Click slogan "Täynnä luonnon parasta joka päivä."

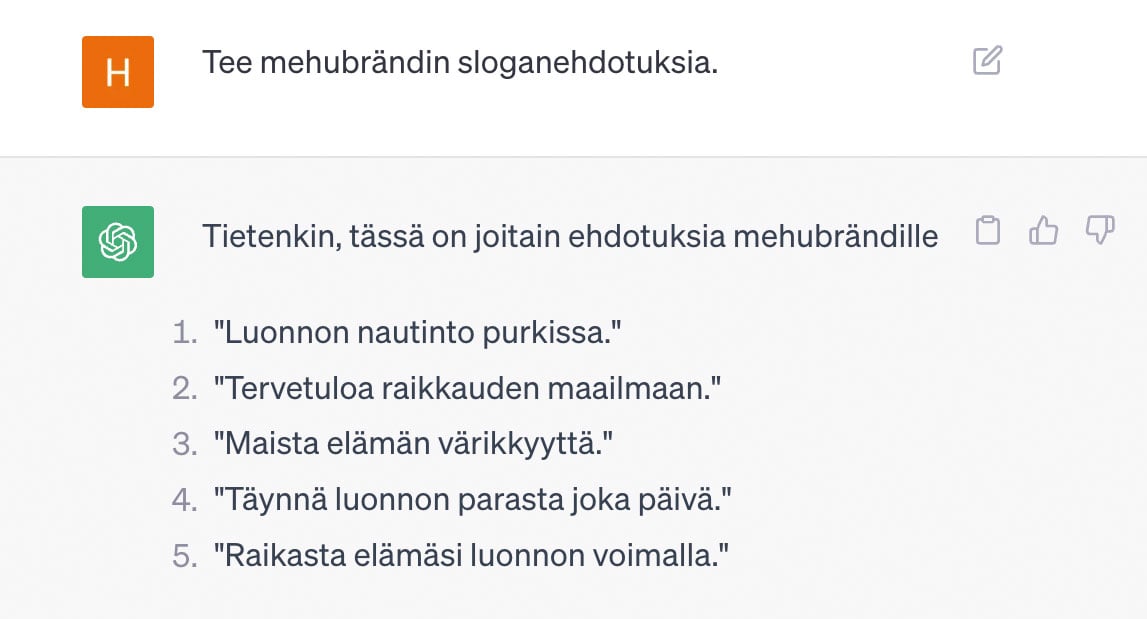[473, 500]
